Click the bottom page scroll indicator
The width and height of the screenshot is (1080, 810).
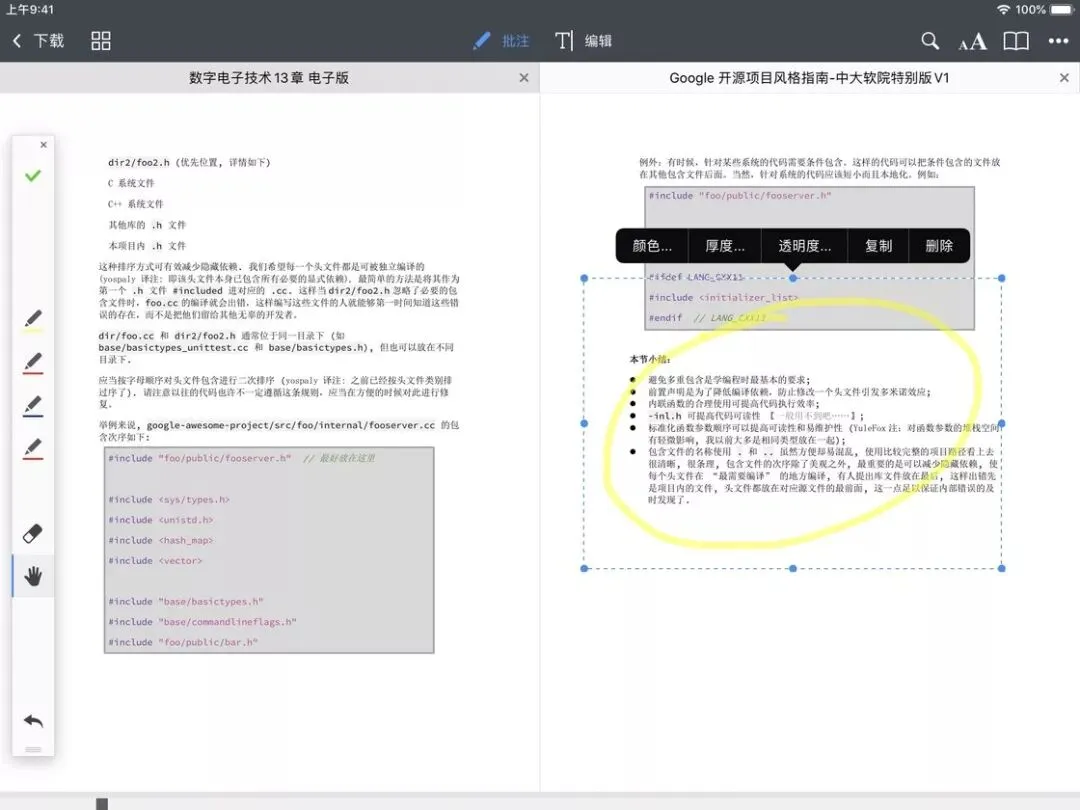pyautogui.click(x=102, y=804)
